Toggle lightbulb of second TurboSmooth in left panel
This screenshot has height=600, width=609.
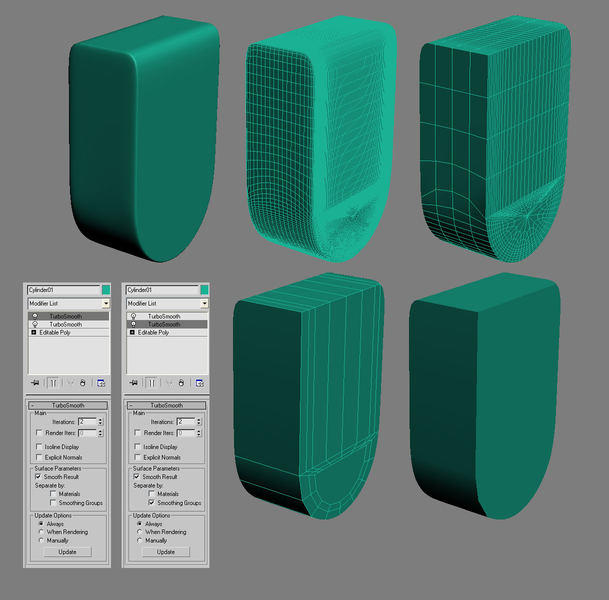[x=35, y=324]
